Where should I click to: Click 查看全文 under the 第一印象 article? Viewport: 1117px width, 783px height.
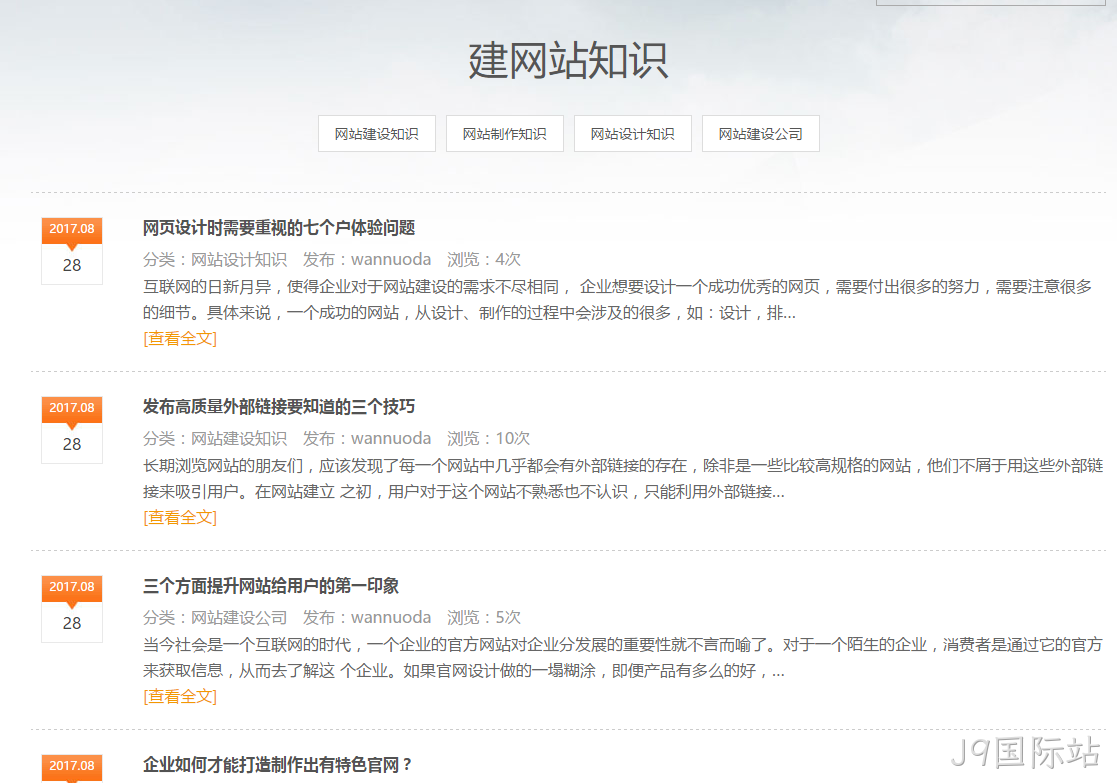pos(180,696)
